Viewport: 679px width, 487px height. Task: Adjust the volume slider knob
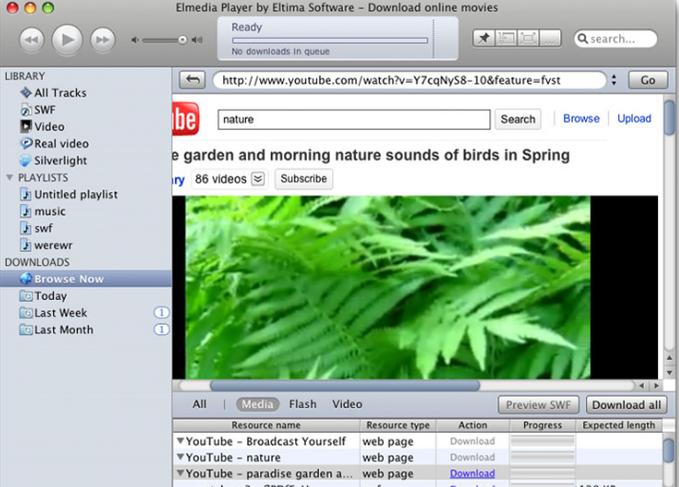click(x=183, y=40)
